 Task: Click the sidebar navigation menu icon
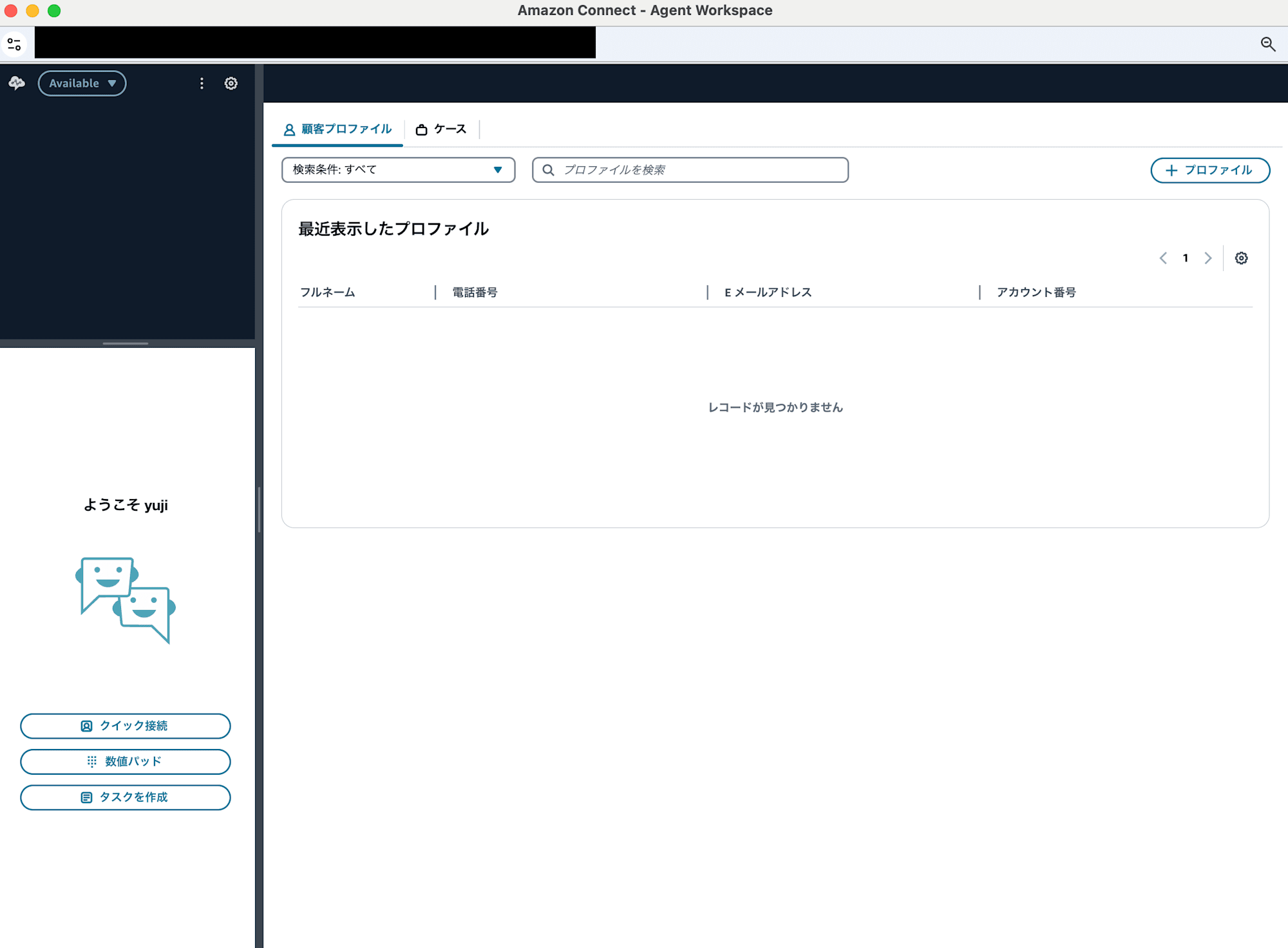pyautogui.click(x=14, y=43)
